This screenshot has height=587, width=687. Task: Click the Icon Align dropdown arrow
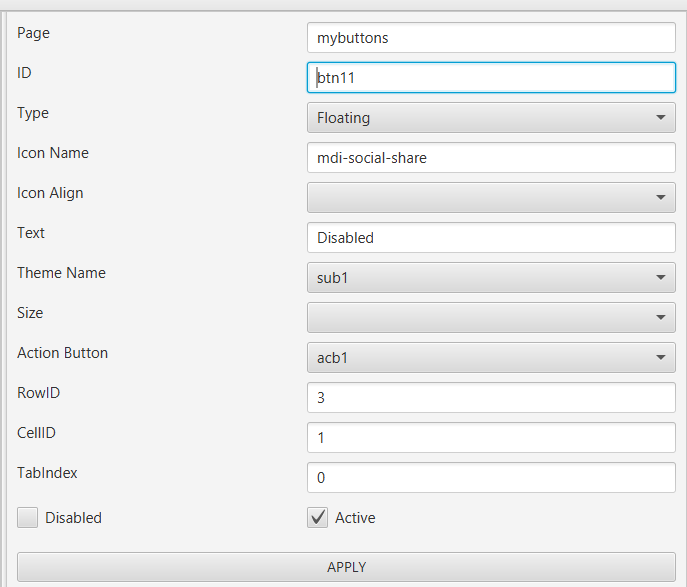[x=661, y=198]
